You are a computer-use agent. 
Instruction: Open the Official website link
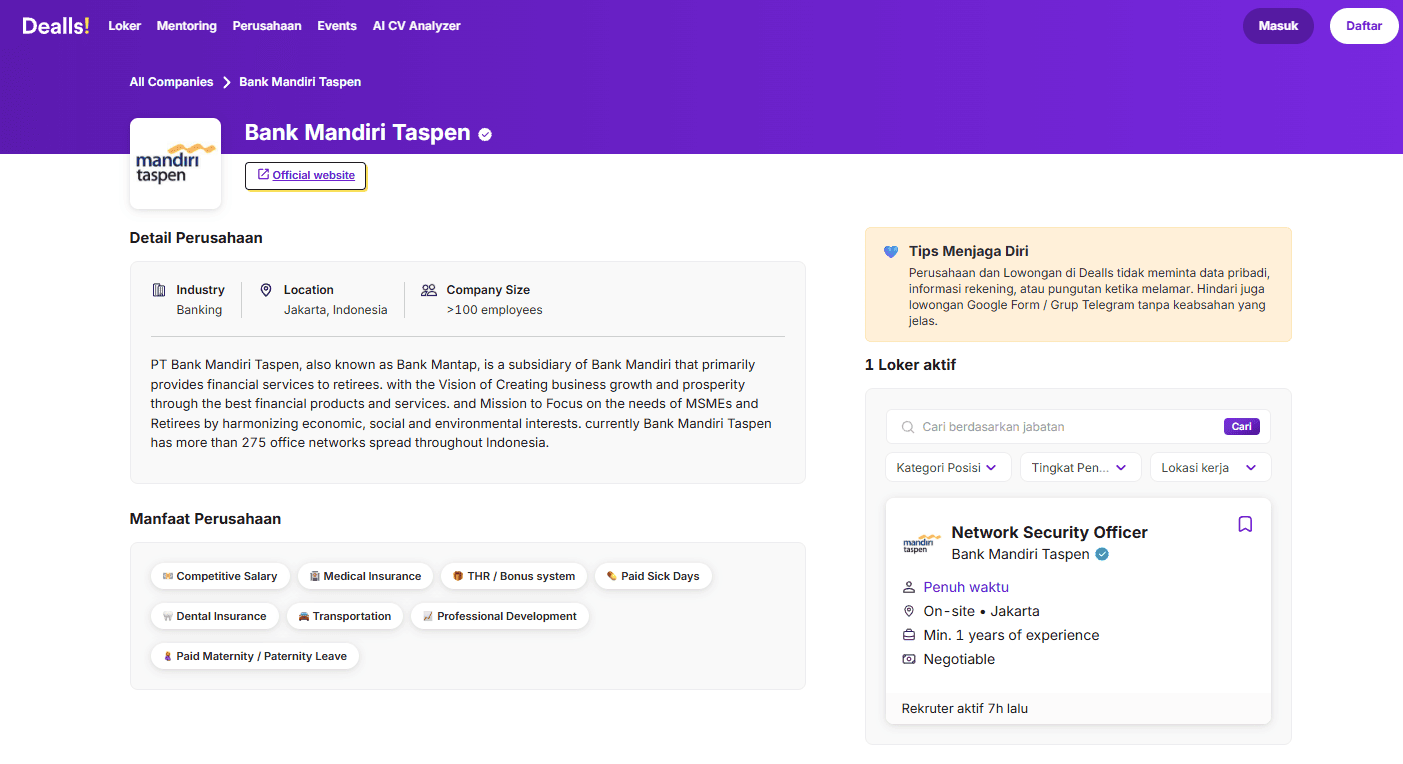(x=306, y=175)
